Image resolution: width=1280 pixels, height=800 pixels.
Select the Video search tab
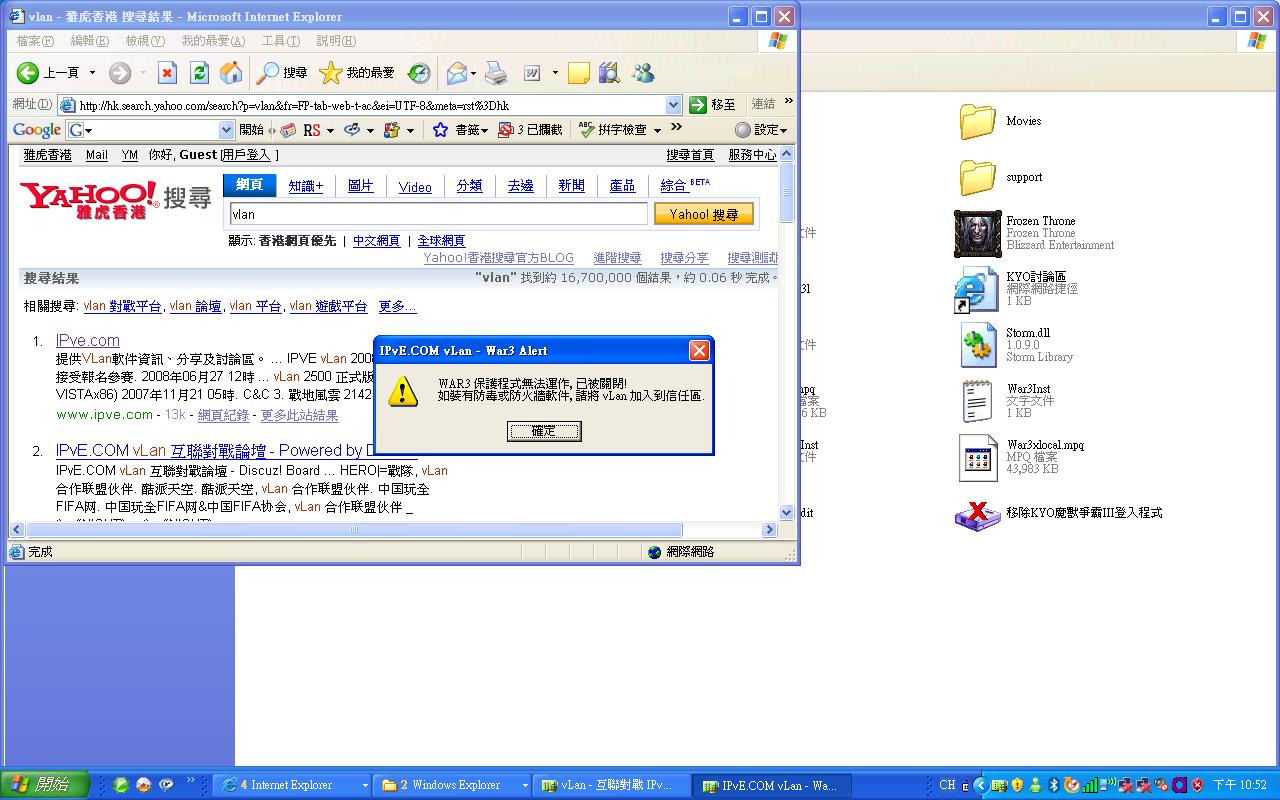(x=415, y=187)
